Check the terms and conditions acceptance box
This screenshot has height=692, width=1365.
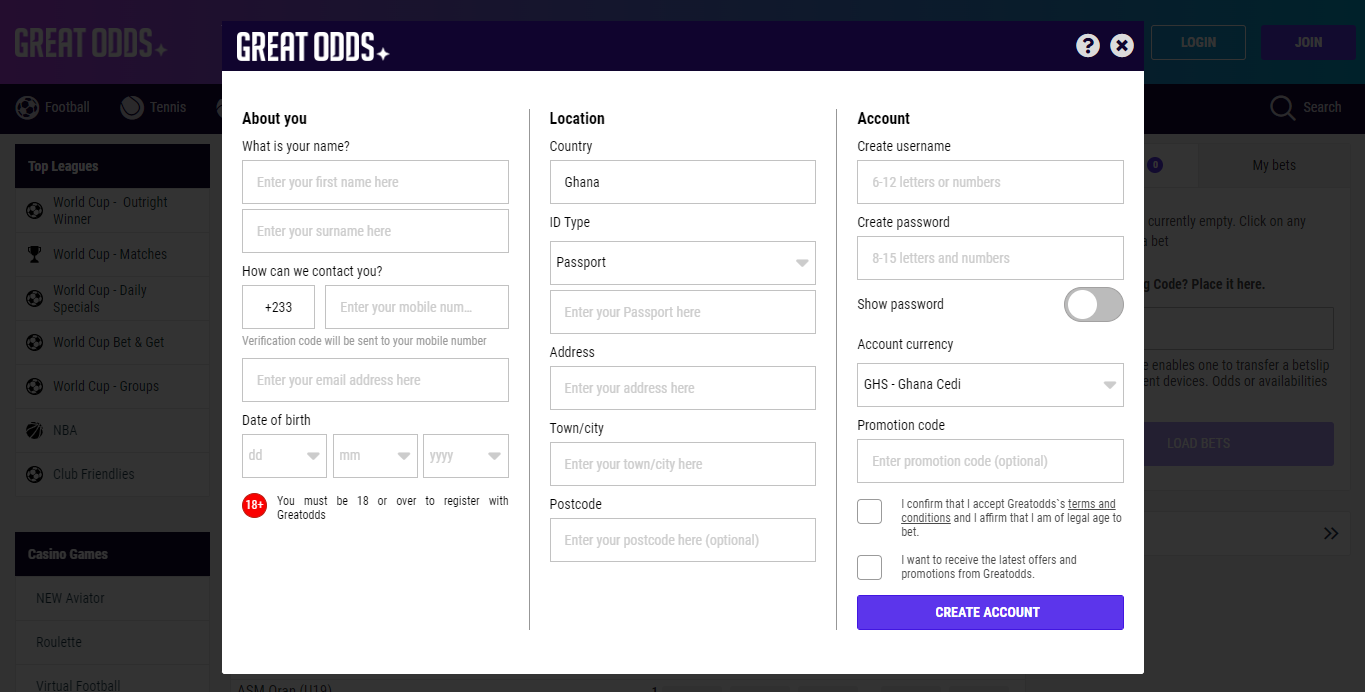coord(870,511)
